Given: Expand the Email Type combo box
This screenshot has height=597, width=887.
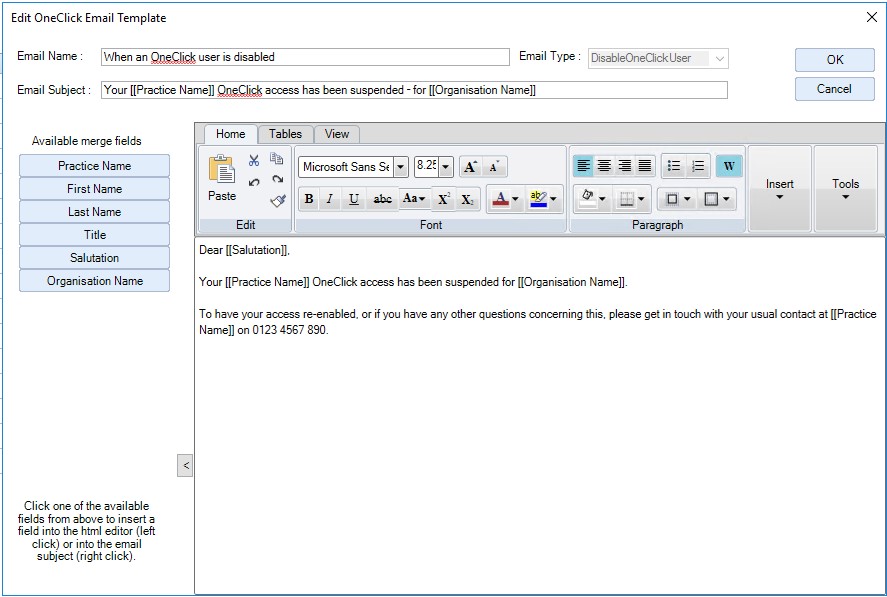Looking at the screenshot, I should (x=720, y=58).
